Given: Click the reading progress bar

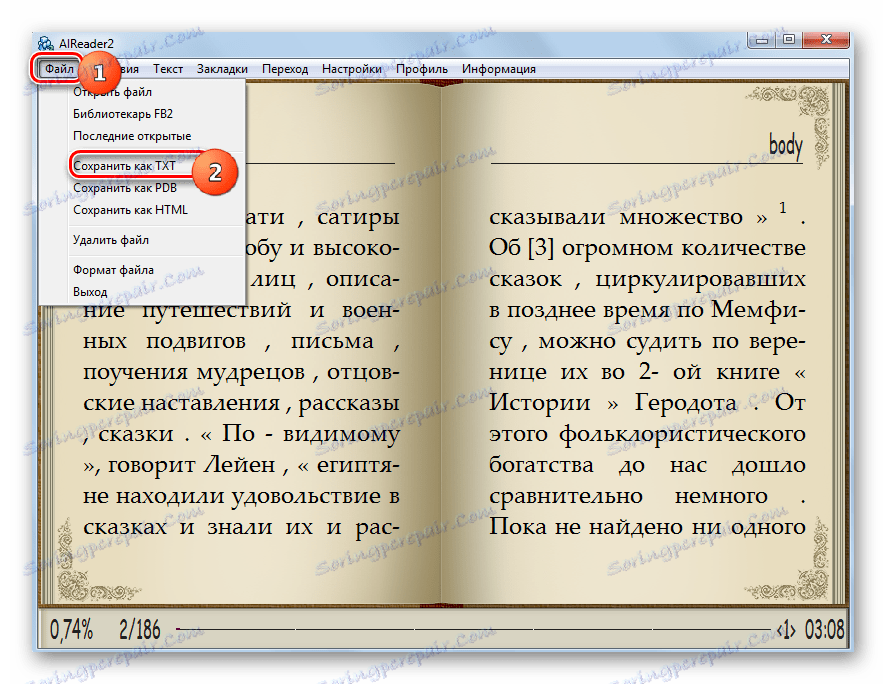Looking at the screenshot, I should (x=474, y=629).
